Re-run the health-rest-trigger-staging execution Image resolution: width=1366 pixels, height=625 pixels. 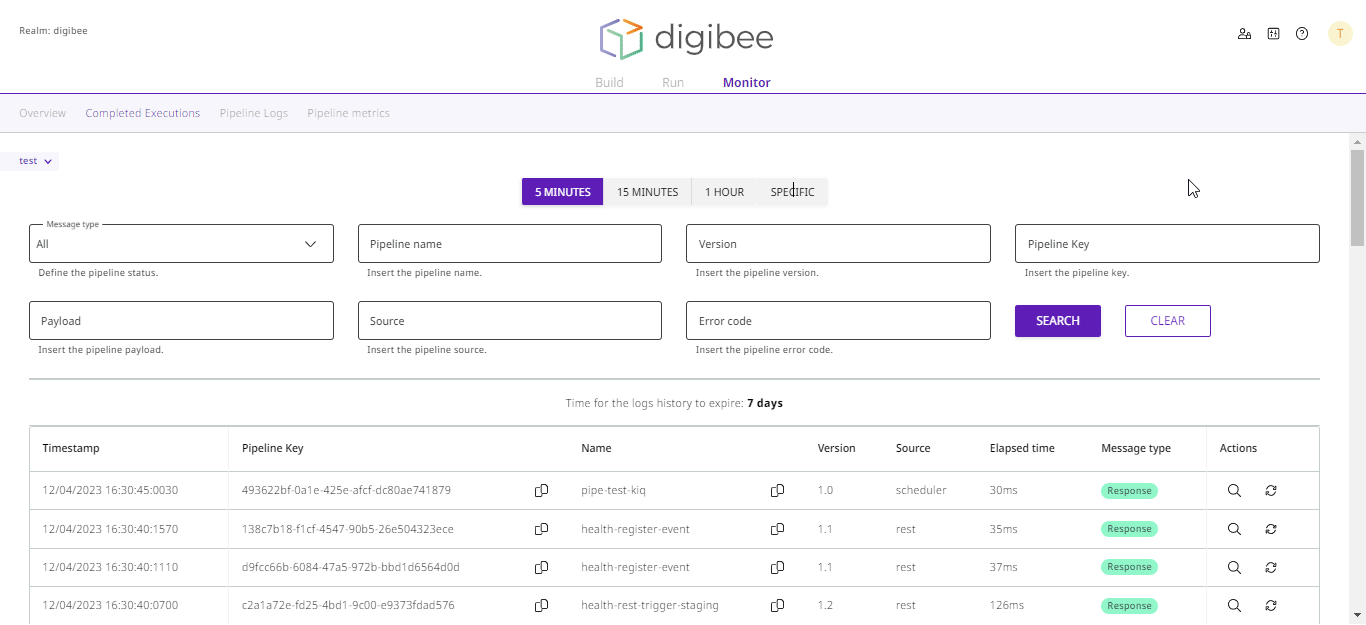(x=1271, y=606)
